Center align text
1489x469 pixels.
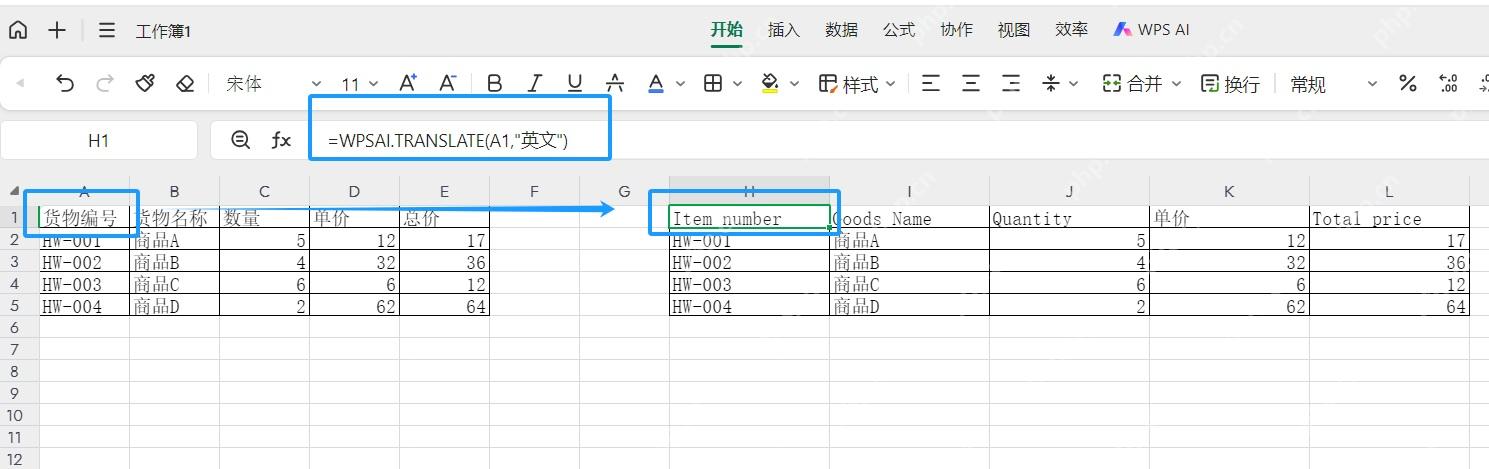point(971,84)
